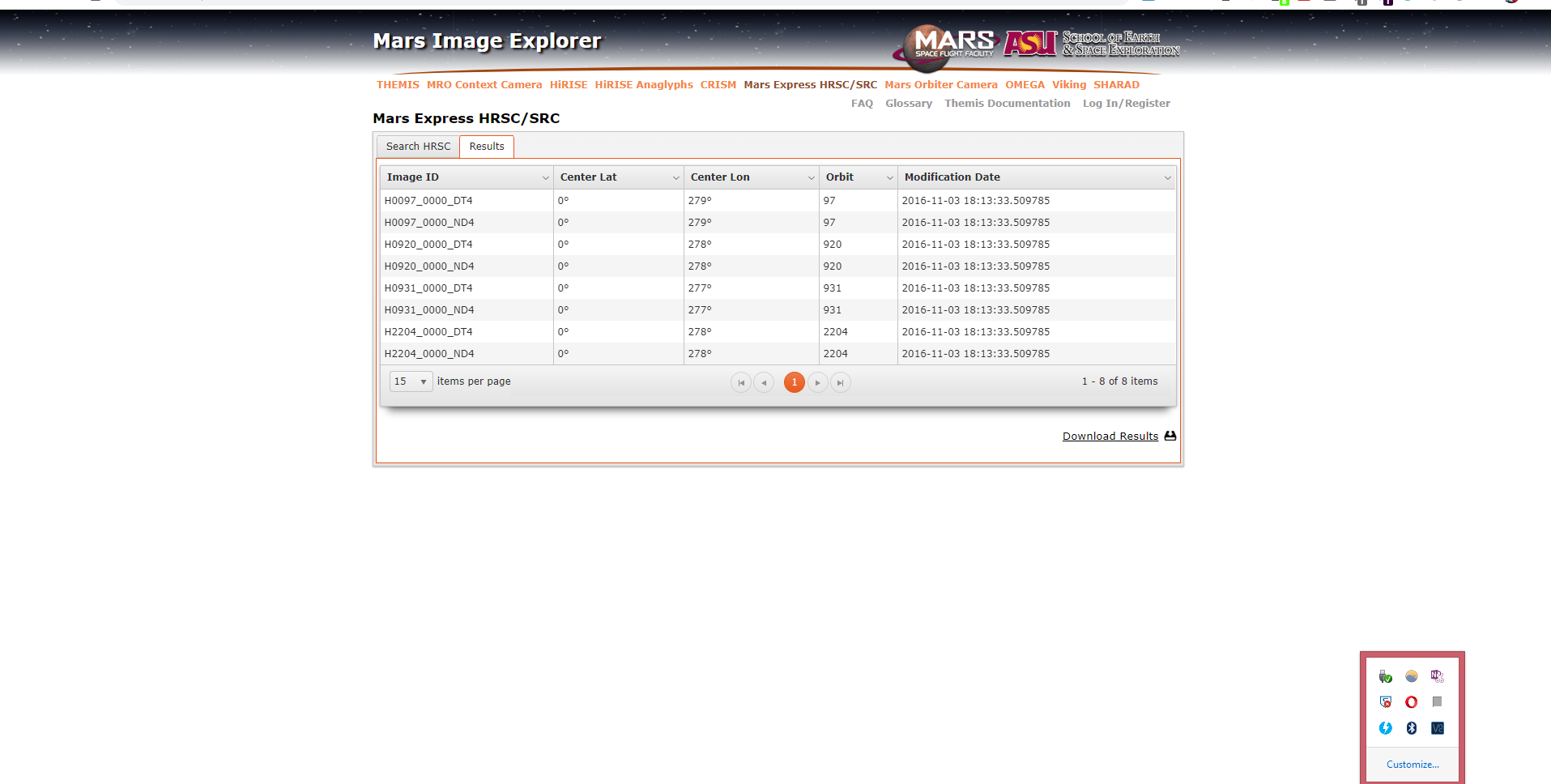
Task: Open the security shield tray icon
Action: [x=1386, y=702]
